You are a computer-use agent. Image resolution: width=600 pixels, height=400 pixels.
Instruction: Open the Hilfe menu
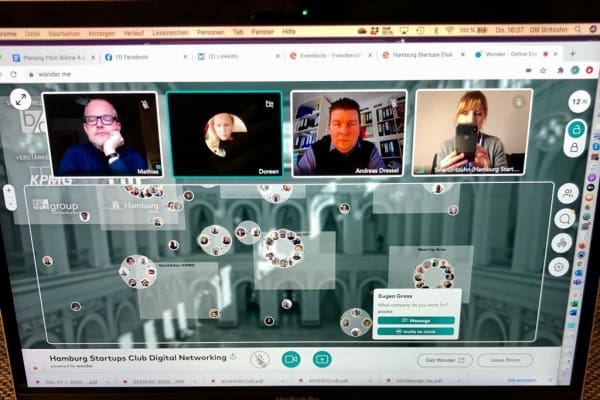tap(289, 32)
